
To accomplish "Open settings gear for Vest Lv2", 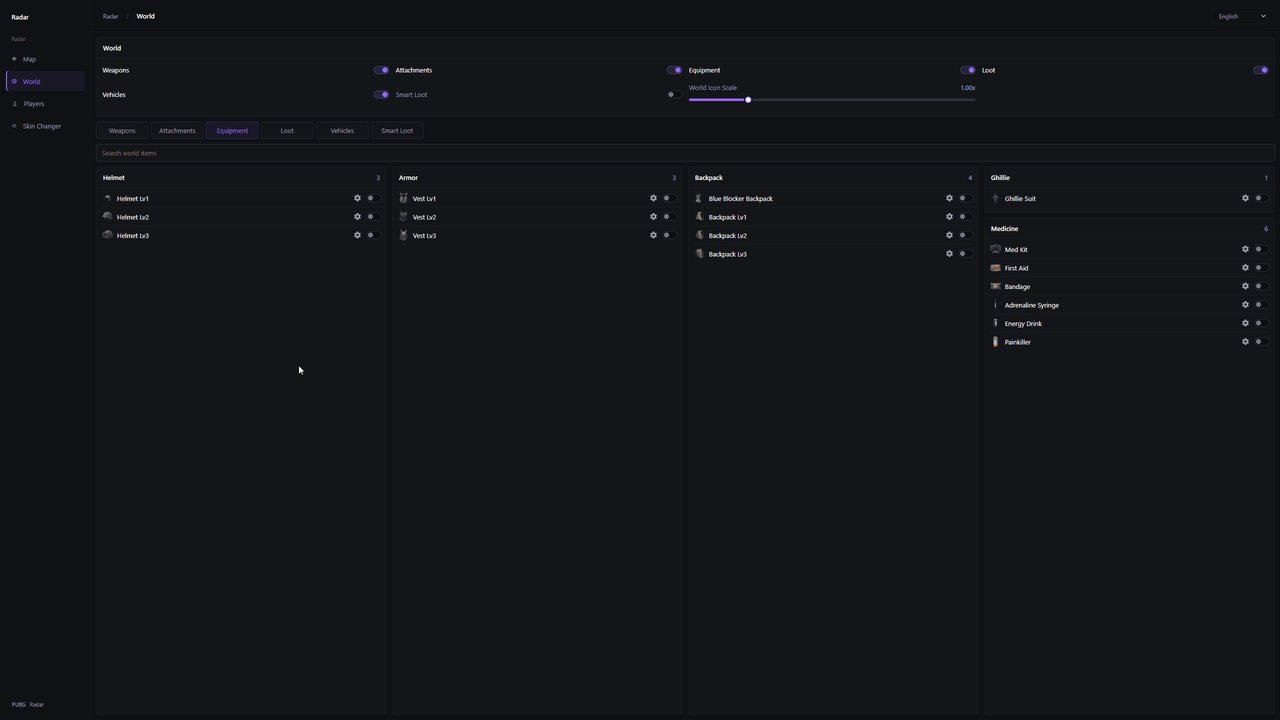I will pyautogui.click(x=653, y=217).
